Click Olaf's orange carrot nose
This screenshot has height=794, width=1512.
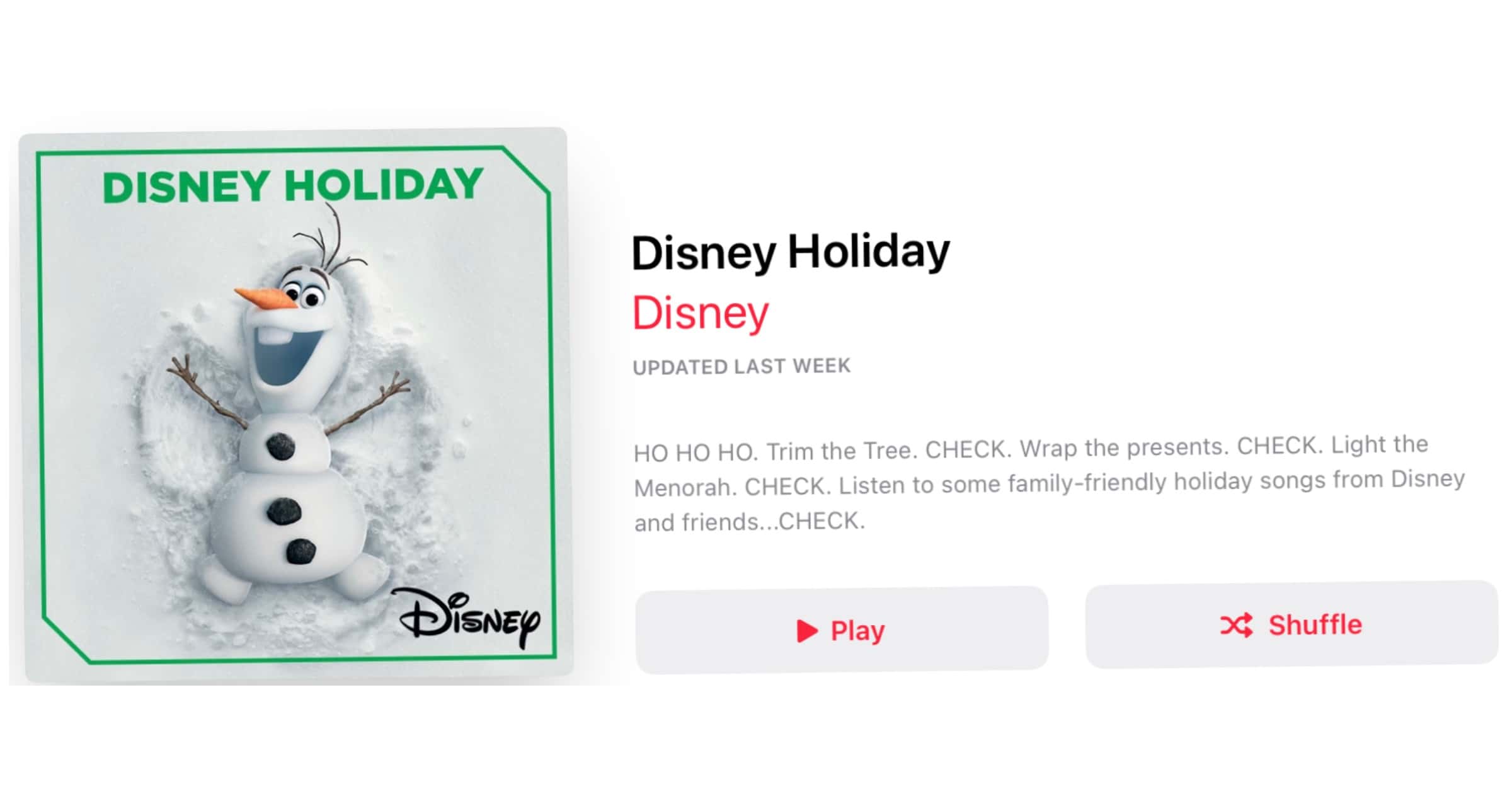(265, 298)
